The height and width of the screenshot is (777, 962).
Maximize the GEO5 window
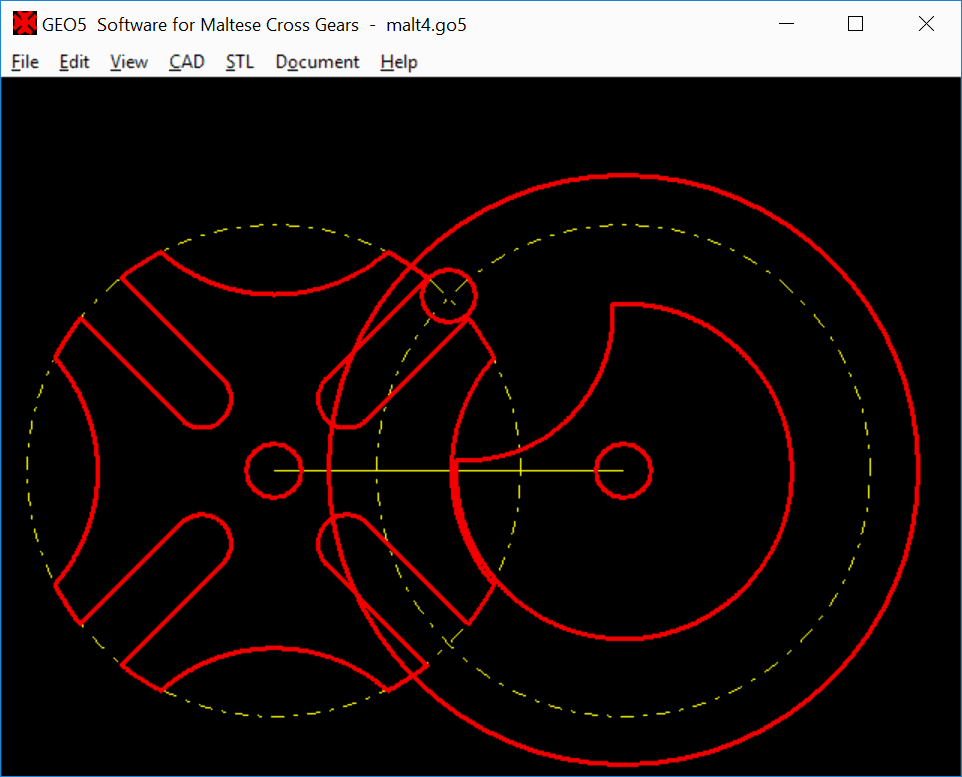(x=855, y=25)
